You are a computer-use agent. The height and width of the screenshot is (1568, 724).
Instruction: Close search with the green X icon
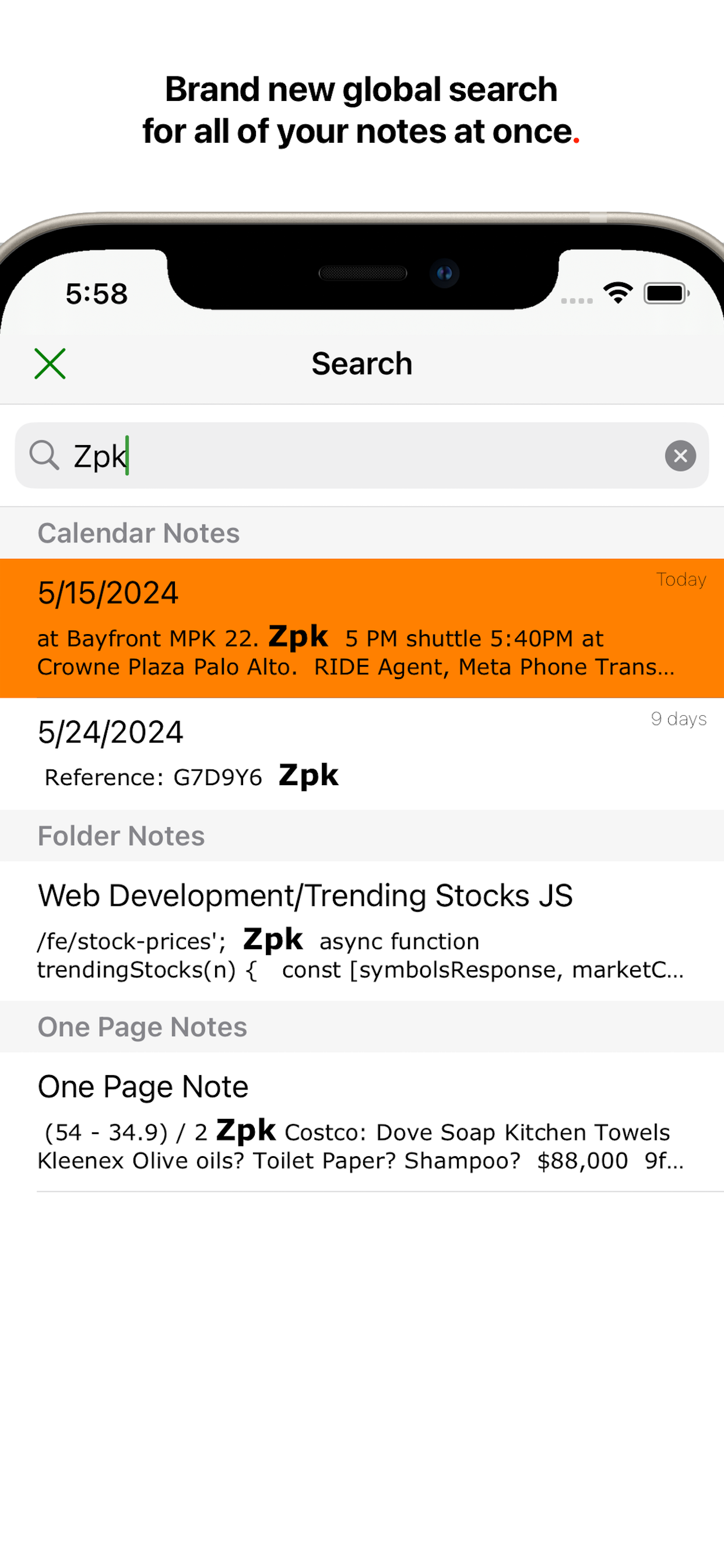coord(50,364)
